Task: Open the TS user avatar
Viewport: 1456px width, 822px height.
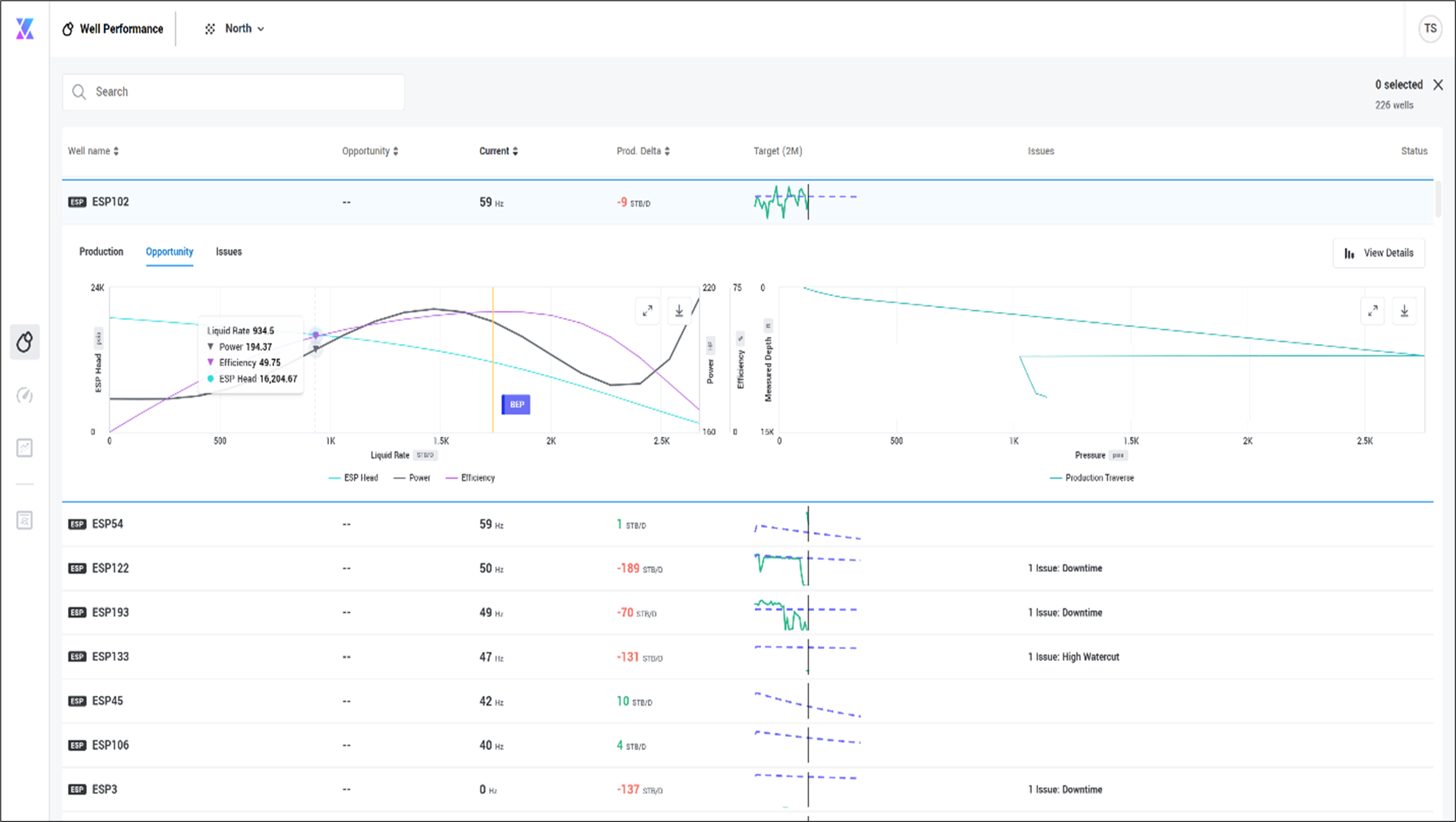Action: [x=1430, y=29]
